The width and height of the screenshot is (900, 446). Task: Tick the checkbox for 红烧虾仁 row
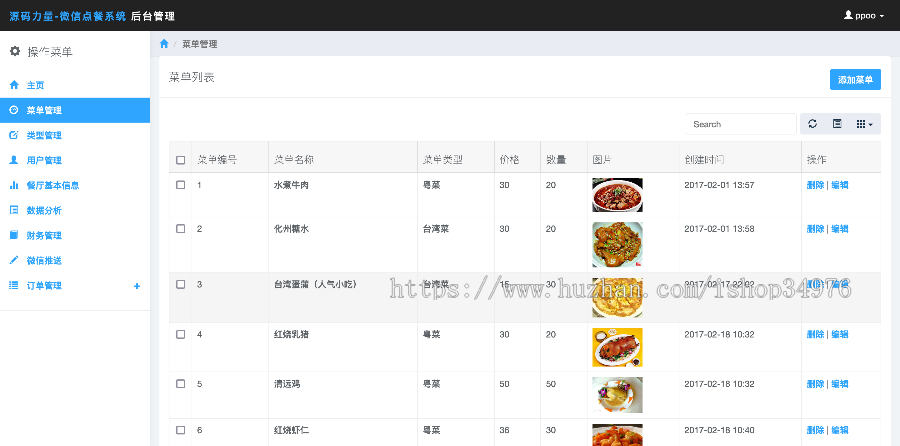pyautogui.click(x=180, y=430)
